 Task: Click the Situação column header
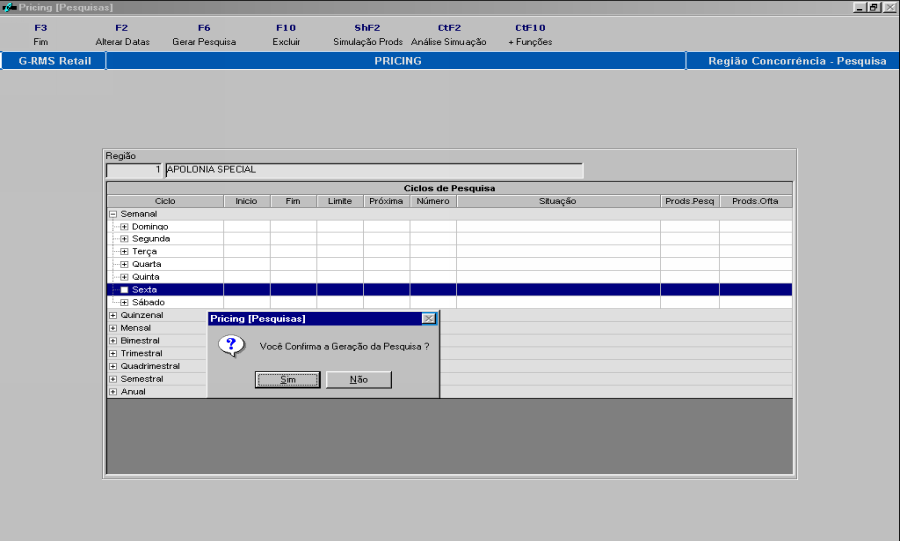click(x=558, y=201)
